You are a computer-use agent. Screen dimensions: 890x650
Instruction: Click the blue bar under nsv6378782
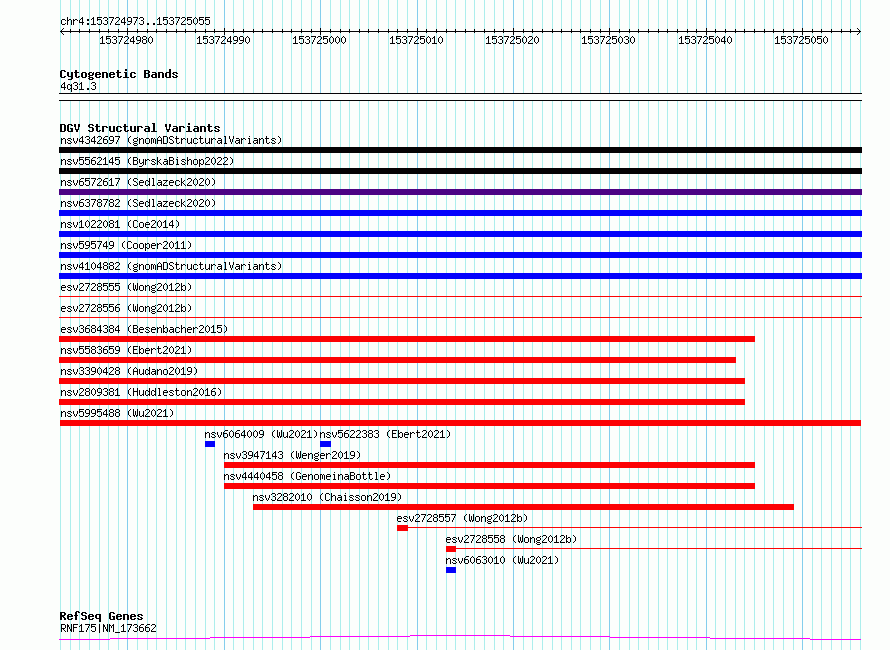[460, 213]
